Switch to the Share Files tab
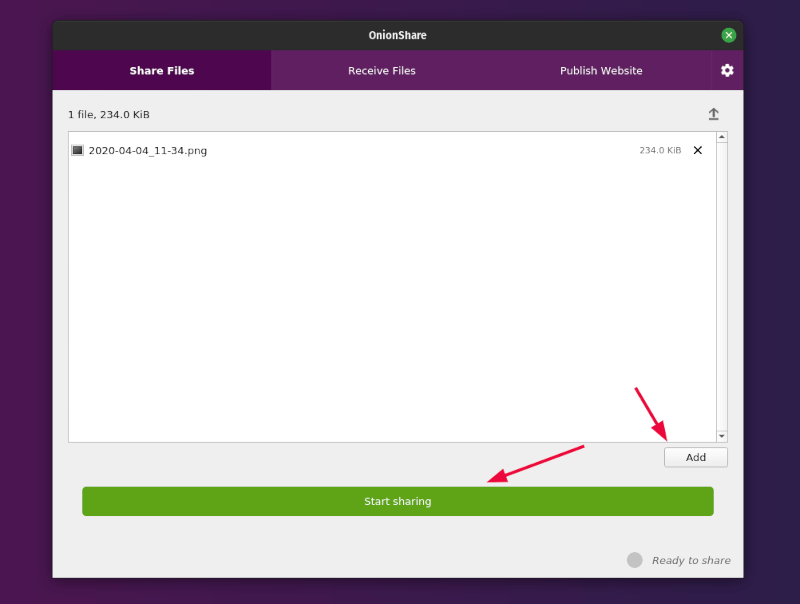800x604 pixels. coord(162,71)
